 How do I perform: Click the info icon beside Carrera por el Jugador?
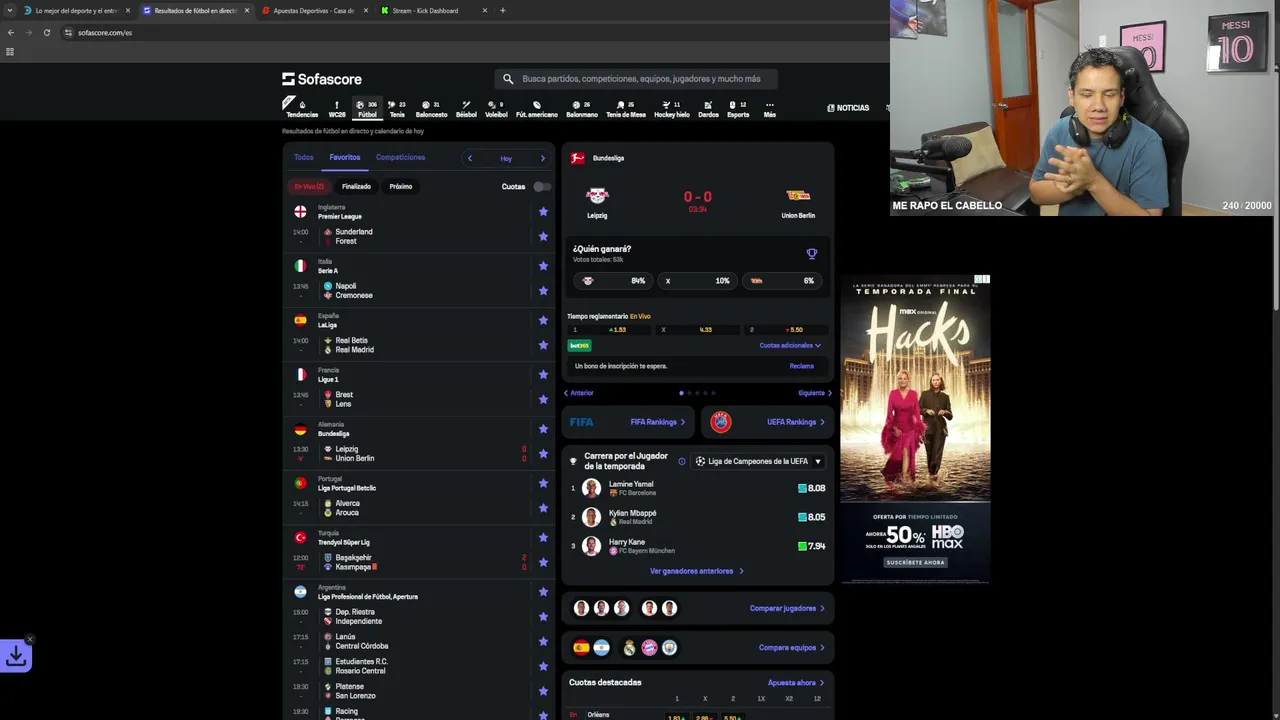682,461
